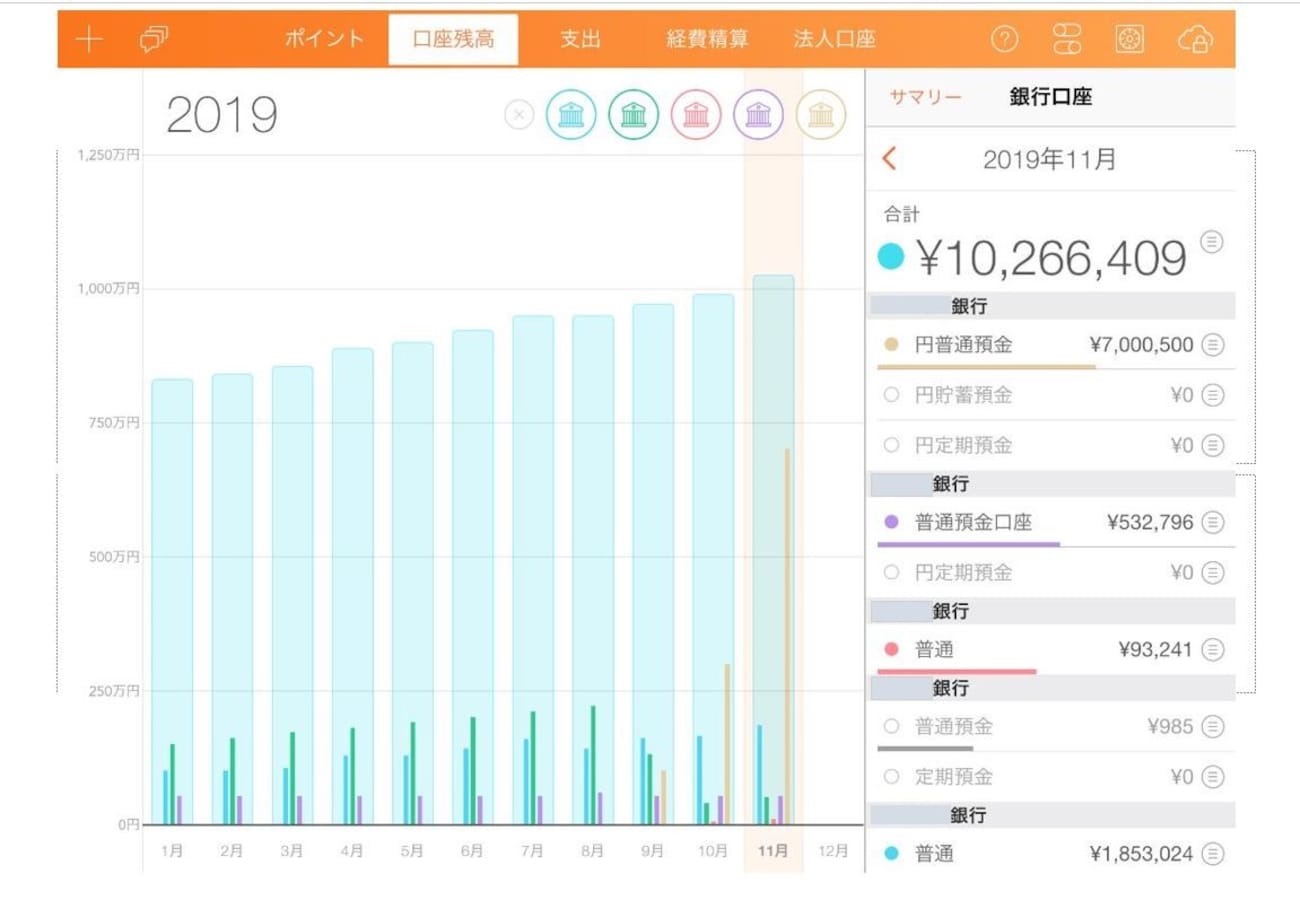Viewport: 1300px width, 900px height.
Task: Select the 8月 bar in the chart
Action: pyautogui.click(x=593, y=570)
